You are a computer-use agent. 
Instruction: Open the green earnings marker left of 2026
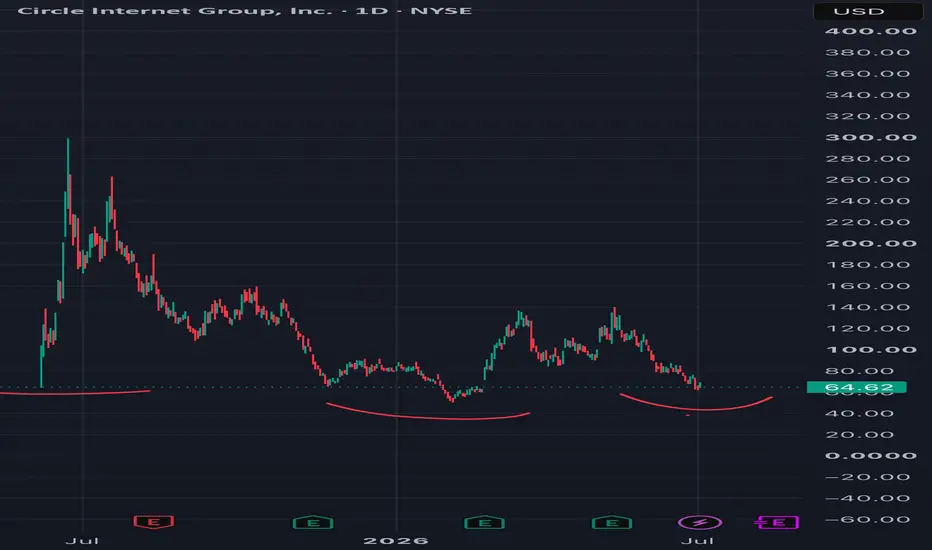tap(313, 523)
